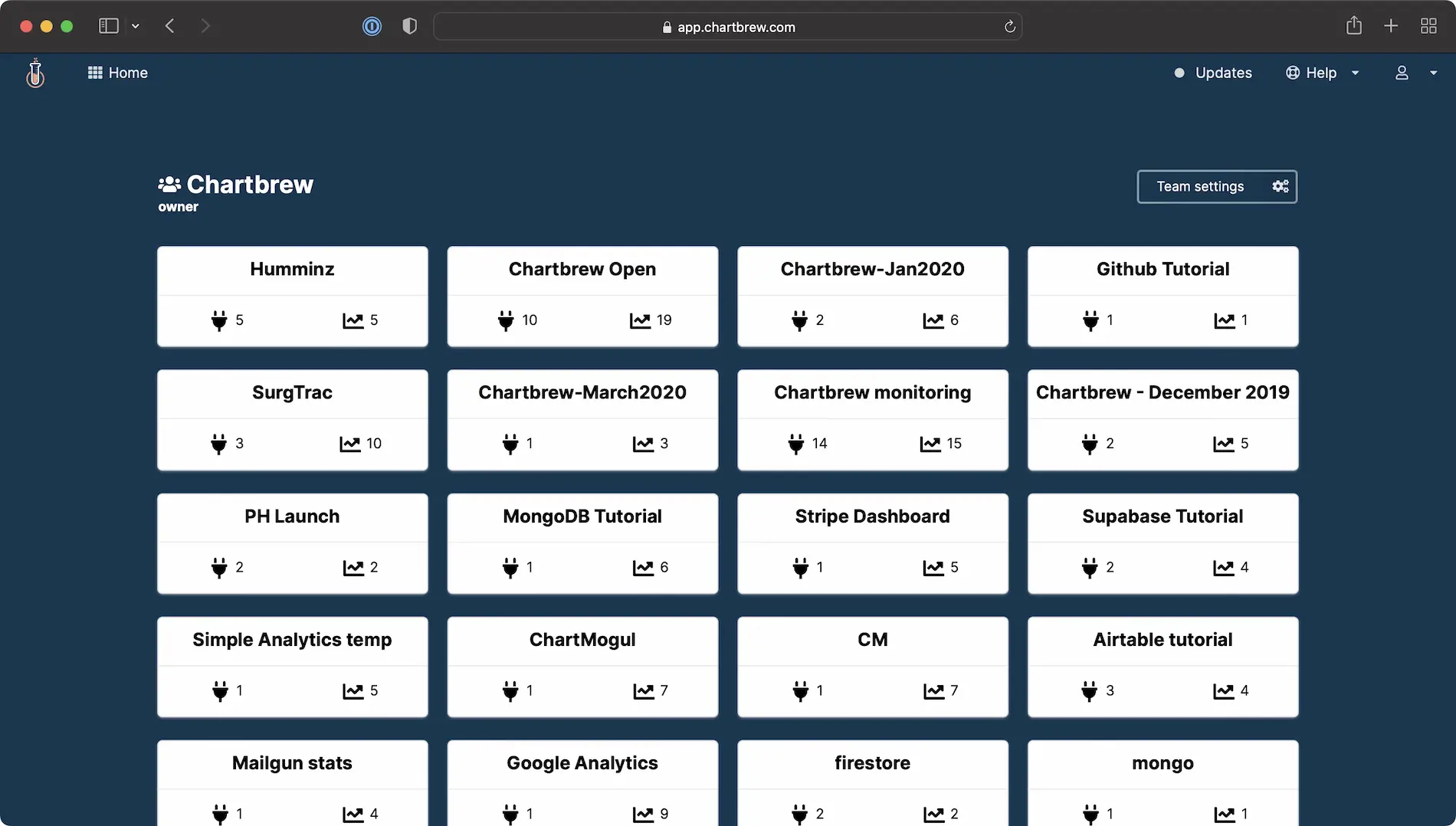Click the chart icon in Chartbrew-Jan2020
The image size is (1456, 826).
[x=933, y=320]
